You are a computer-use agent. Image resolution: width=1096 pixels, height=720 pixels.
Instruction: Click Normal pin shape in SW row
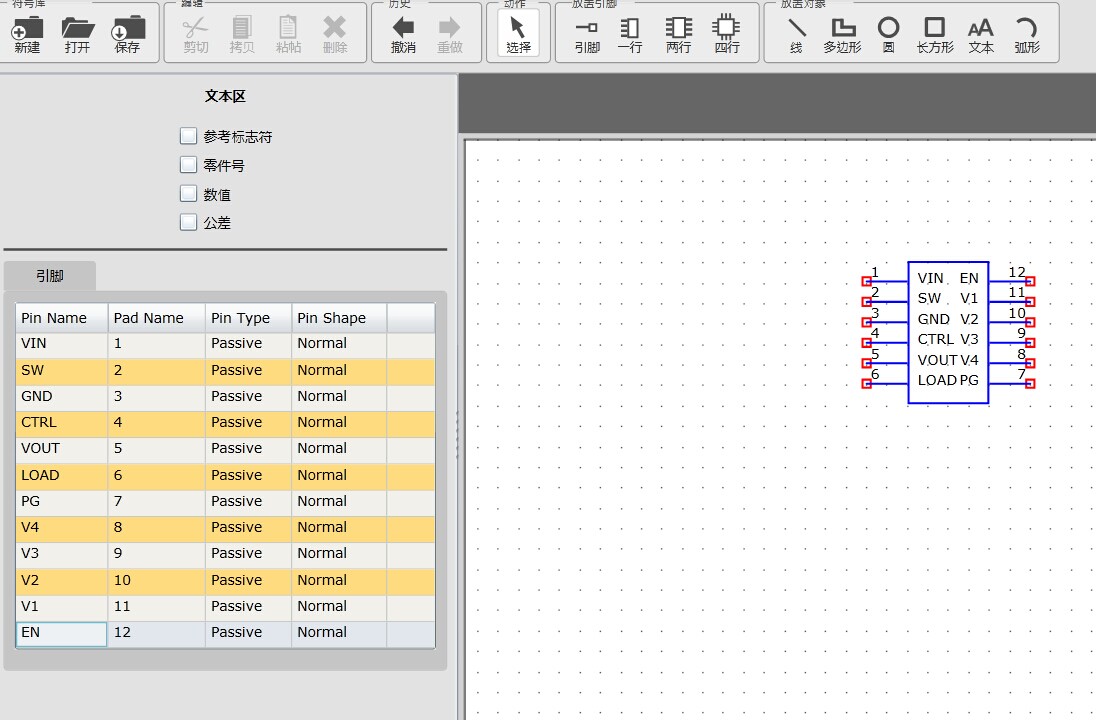click(x=339, y=370)
